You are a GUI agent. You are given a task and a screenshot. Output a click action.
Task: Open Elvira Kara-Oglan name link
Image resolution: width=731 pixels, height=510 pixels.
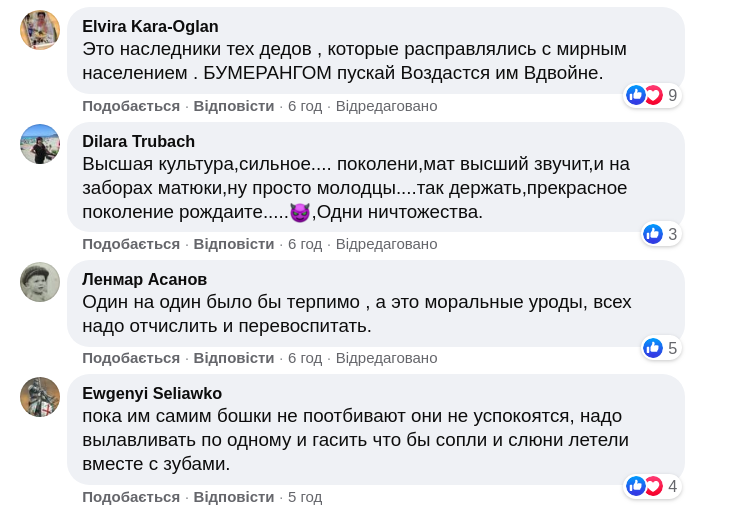[x=150, y=27]
